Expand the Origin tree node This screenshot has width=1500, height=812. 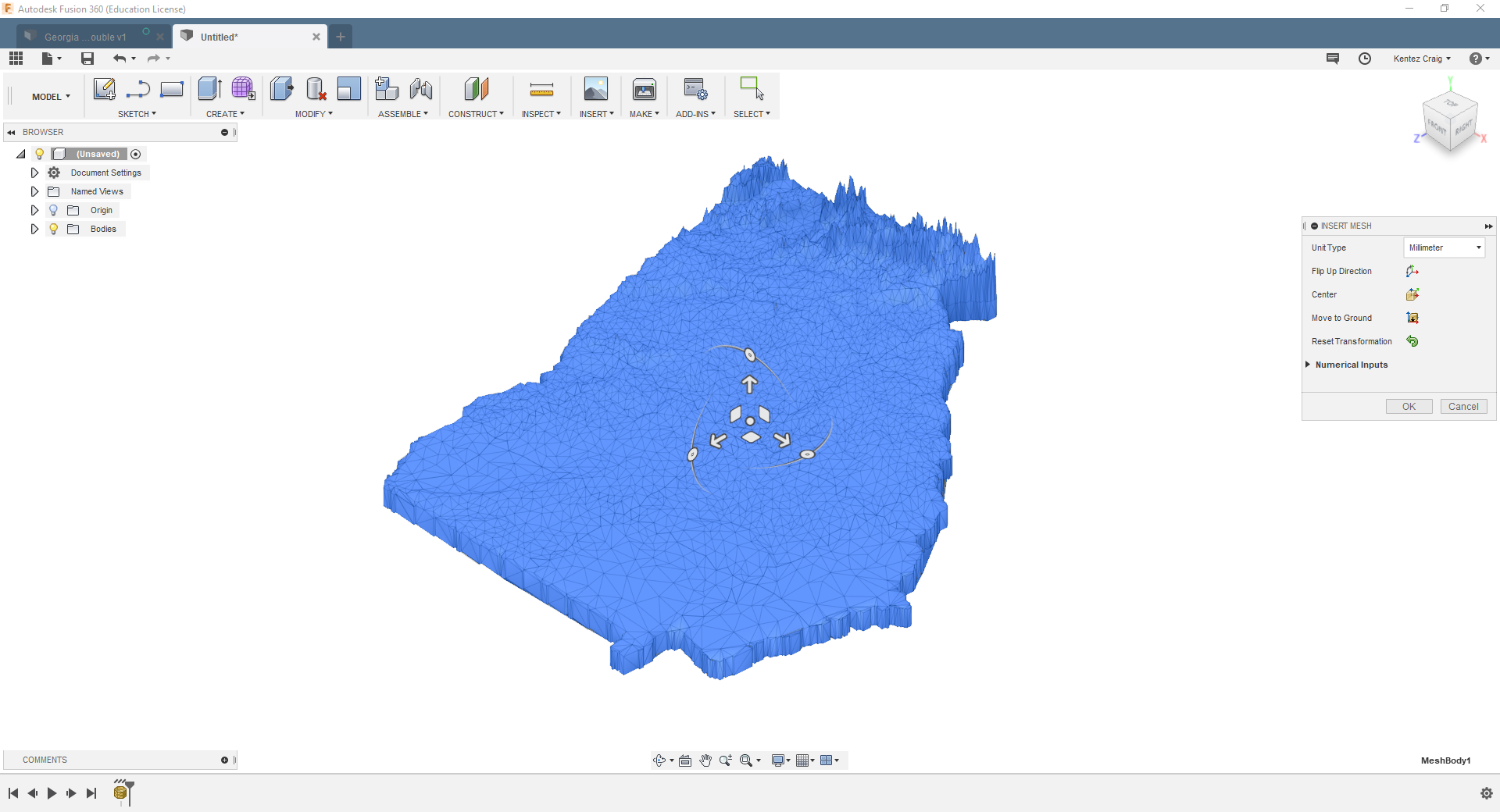pos(34,210)
